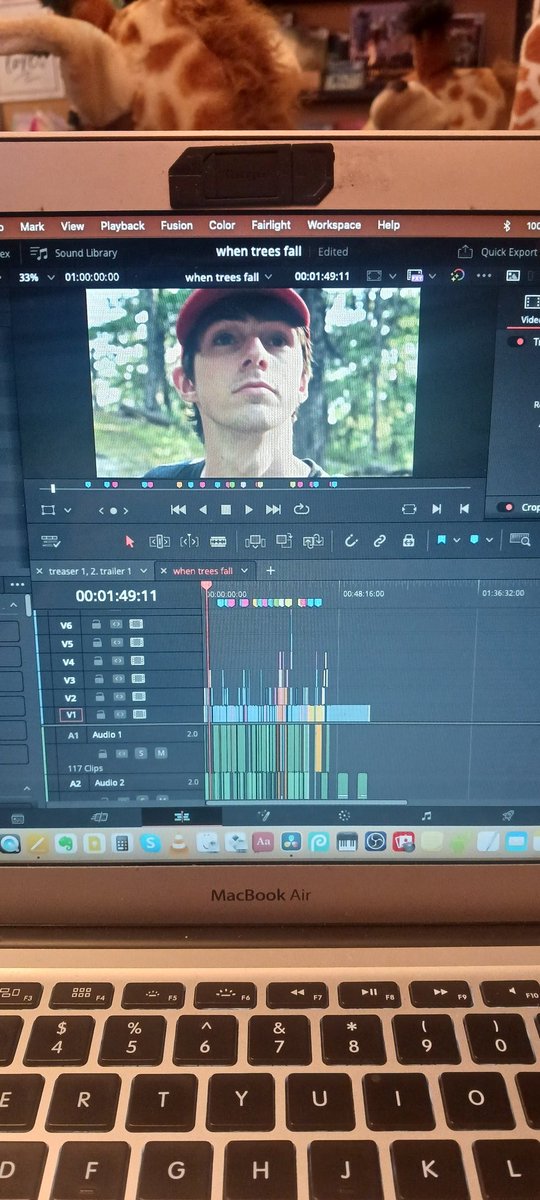Viewport: 540px width, 1200px height.
Task: Switch to the Deliver page rocket icon
Action: [508, 815]
